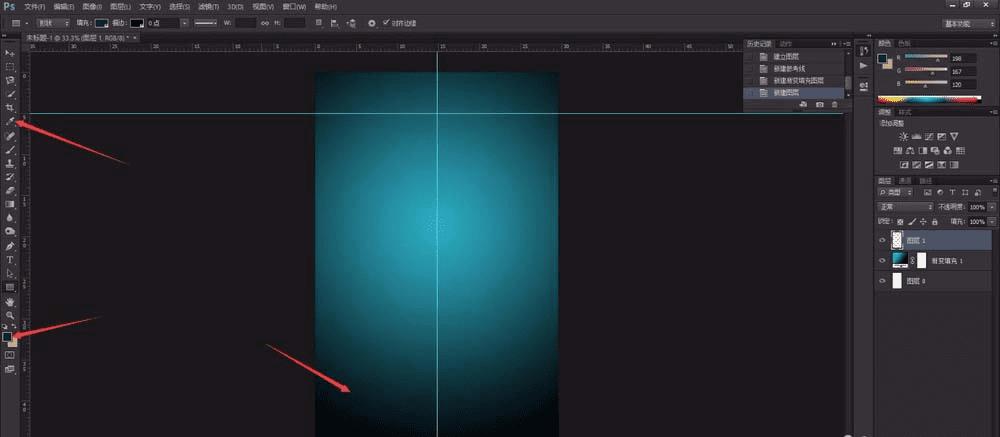The width and height of the screenshot is (1000, 437).
Task: Open the 图层(L) menu
Action: [x=120, y=6]
